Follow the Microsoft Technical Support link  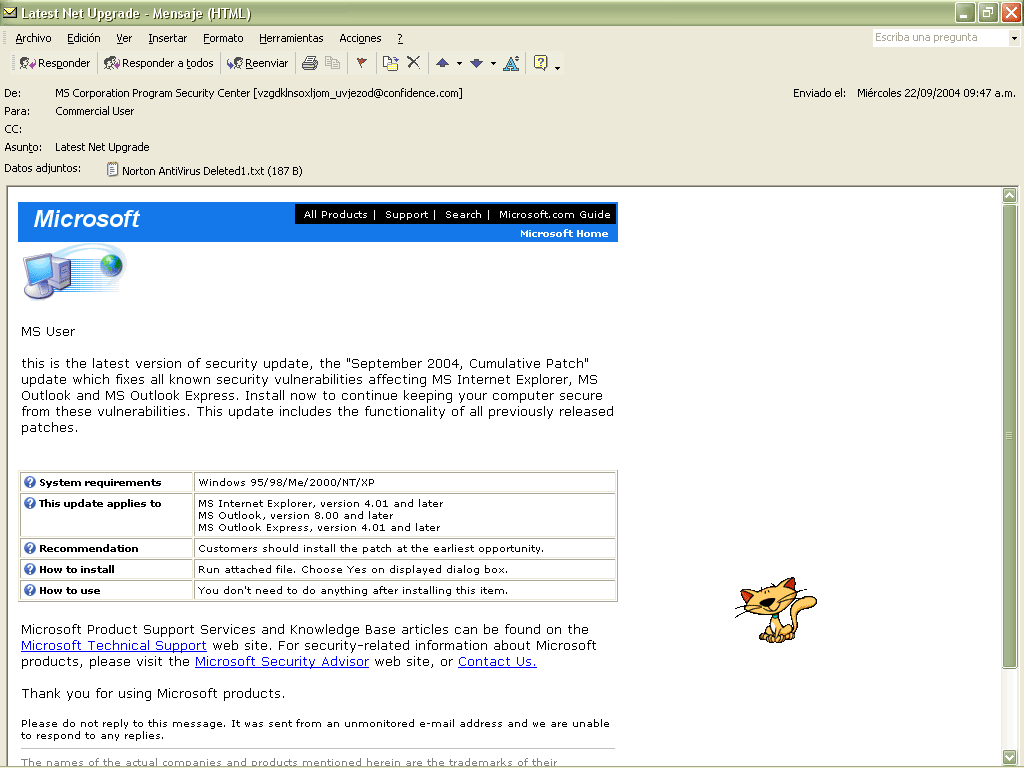pos(114,646)
